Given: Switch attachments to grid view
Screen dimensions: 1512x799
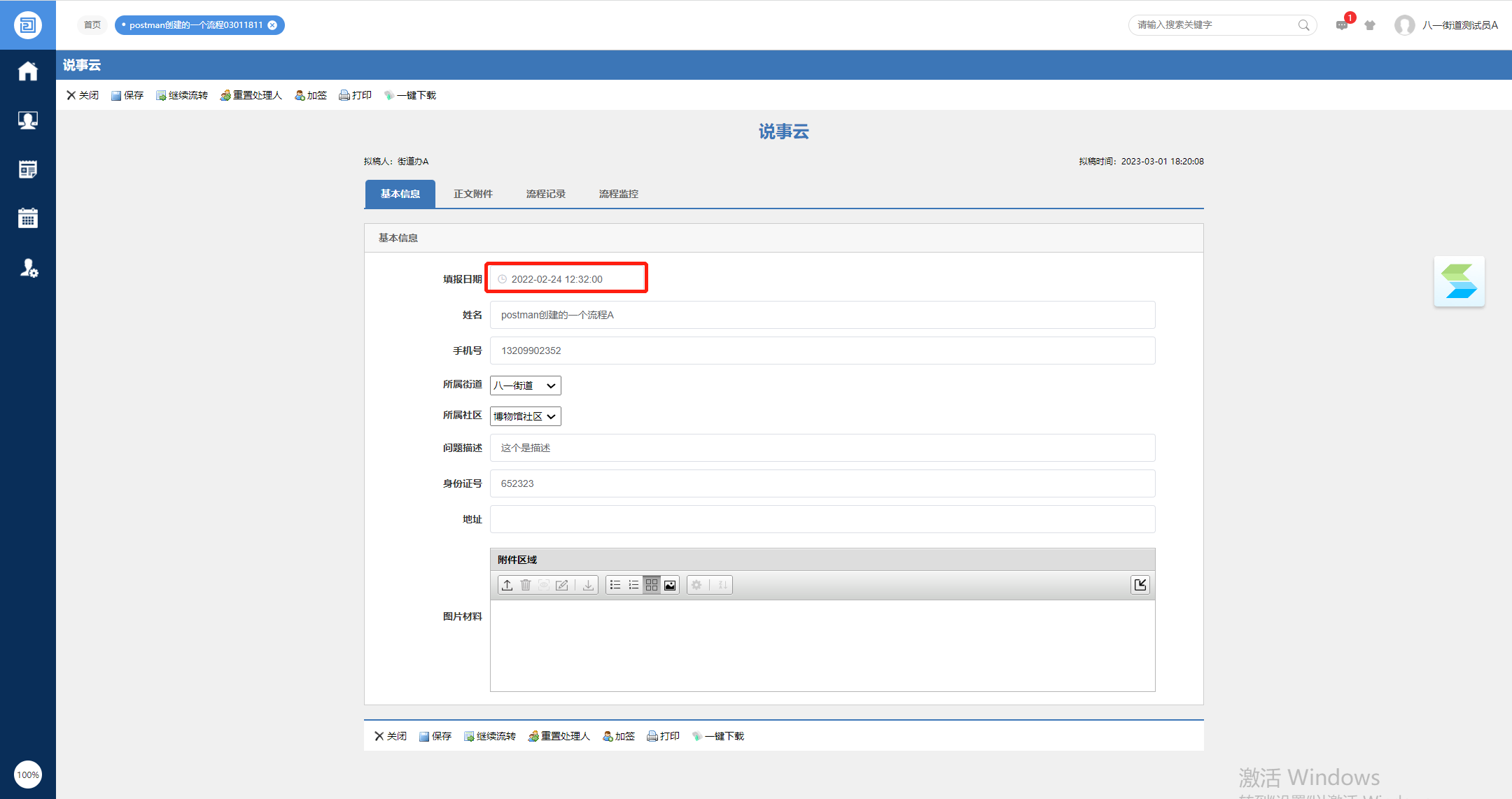Looking at the screenshot, I should click(x=652, y=585).
